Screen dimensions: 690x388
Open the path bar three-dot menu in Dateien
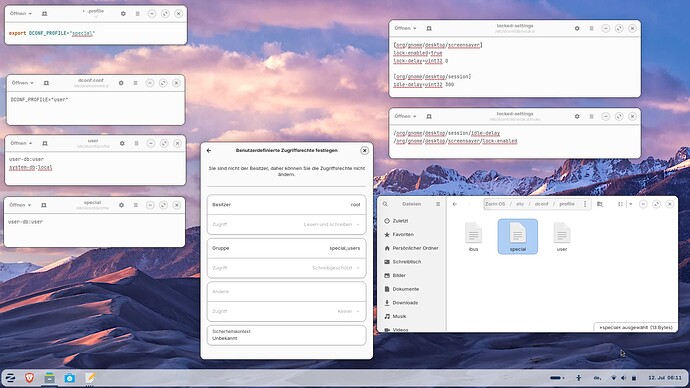pos(585,204)
